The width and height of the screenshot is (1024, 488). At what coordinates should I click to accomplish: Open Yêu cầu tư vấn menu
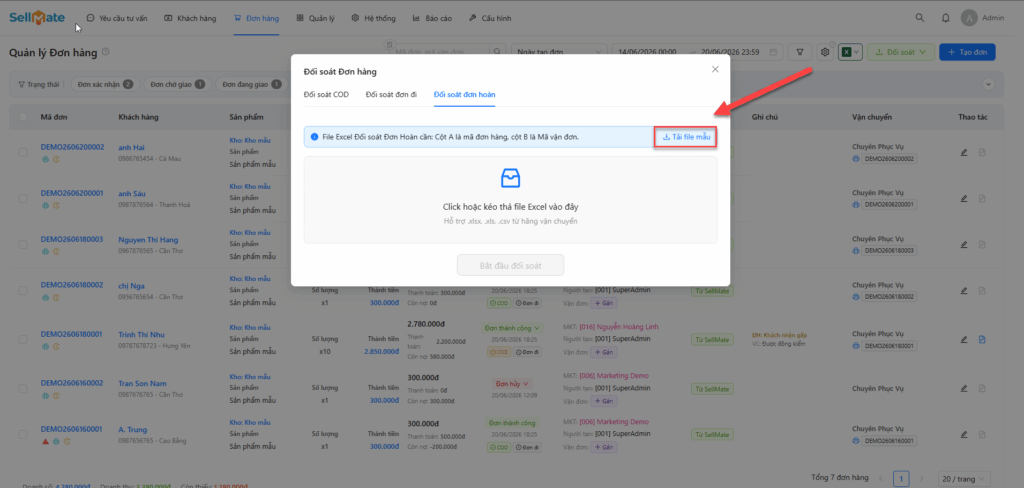coord(117,18)
